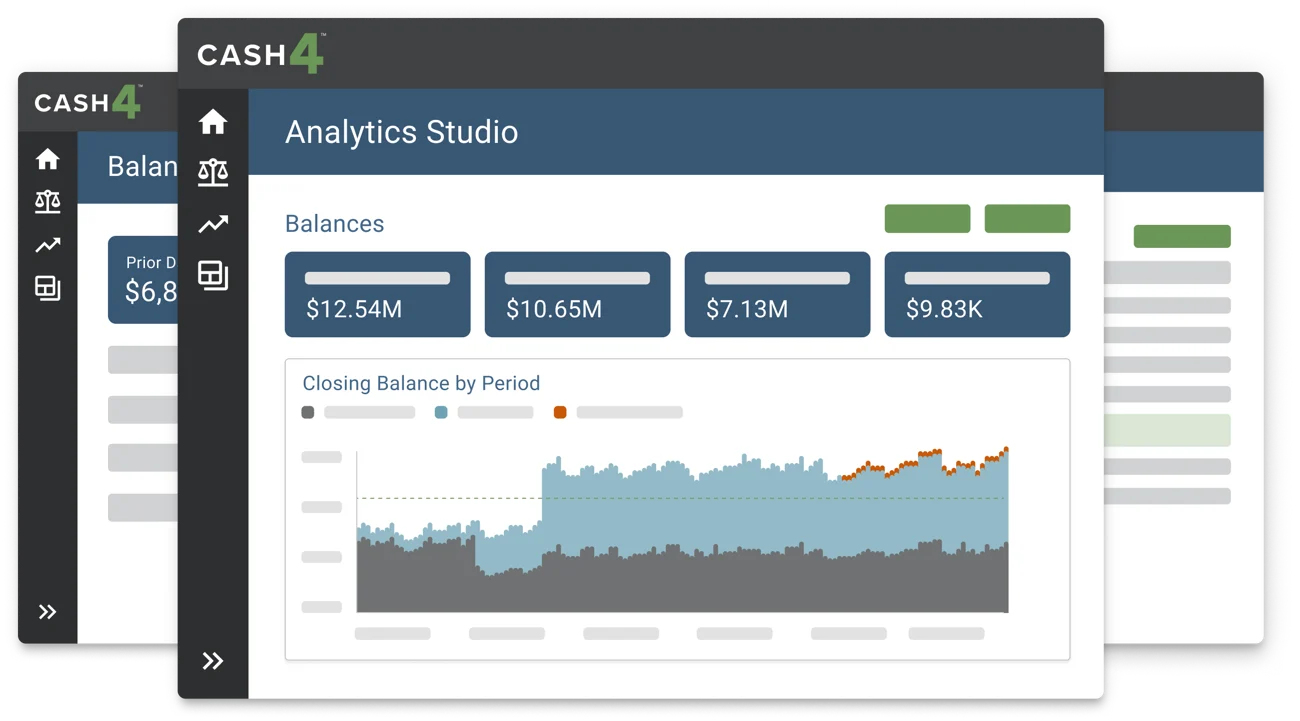Open the Balances (scales) icon in the sidebar
This screenshot has width=1300, height=721.
tap(212, 172)
